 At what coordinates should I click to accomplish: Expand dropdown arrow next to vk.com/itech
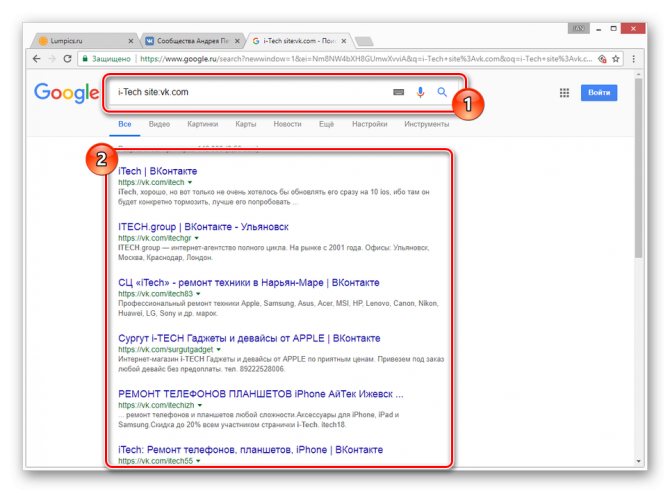tap(190, 182)
